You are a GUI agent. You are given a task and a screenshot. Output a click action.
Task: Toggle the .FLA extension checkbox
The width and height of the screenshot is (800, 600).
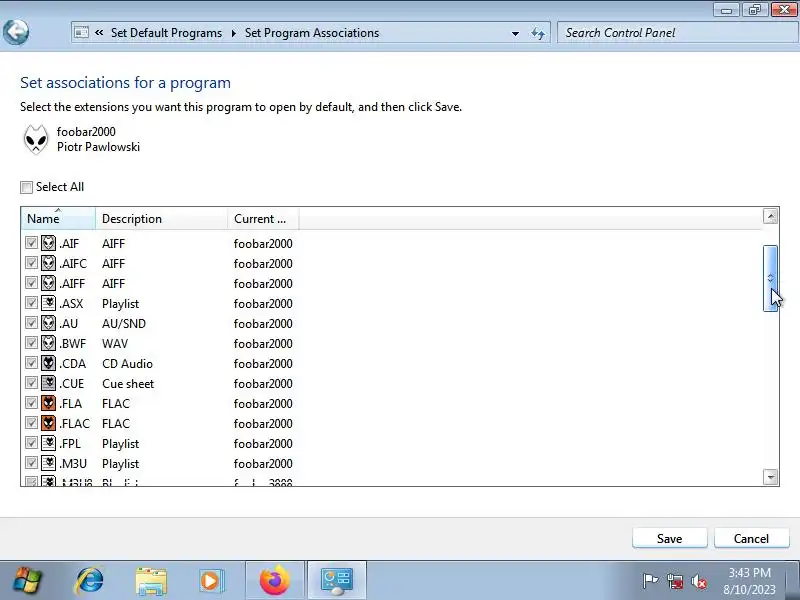(x=31, y=403)
